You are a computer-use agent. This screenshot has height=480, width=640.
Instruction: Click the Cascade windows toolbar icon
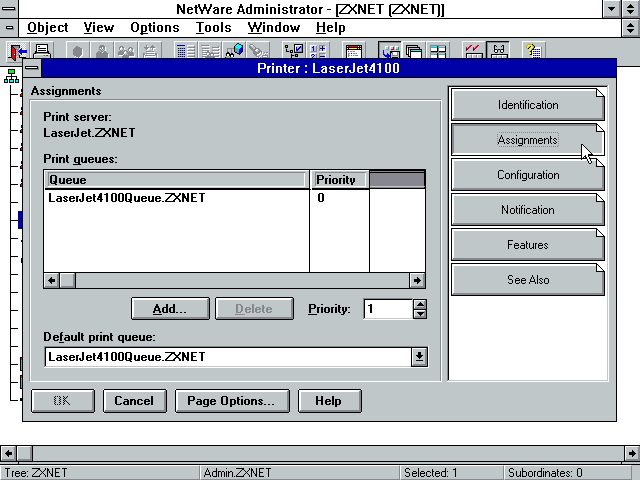(414, 51)
